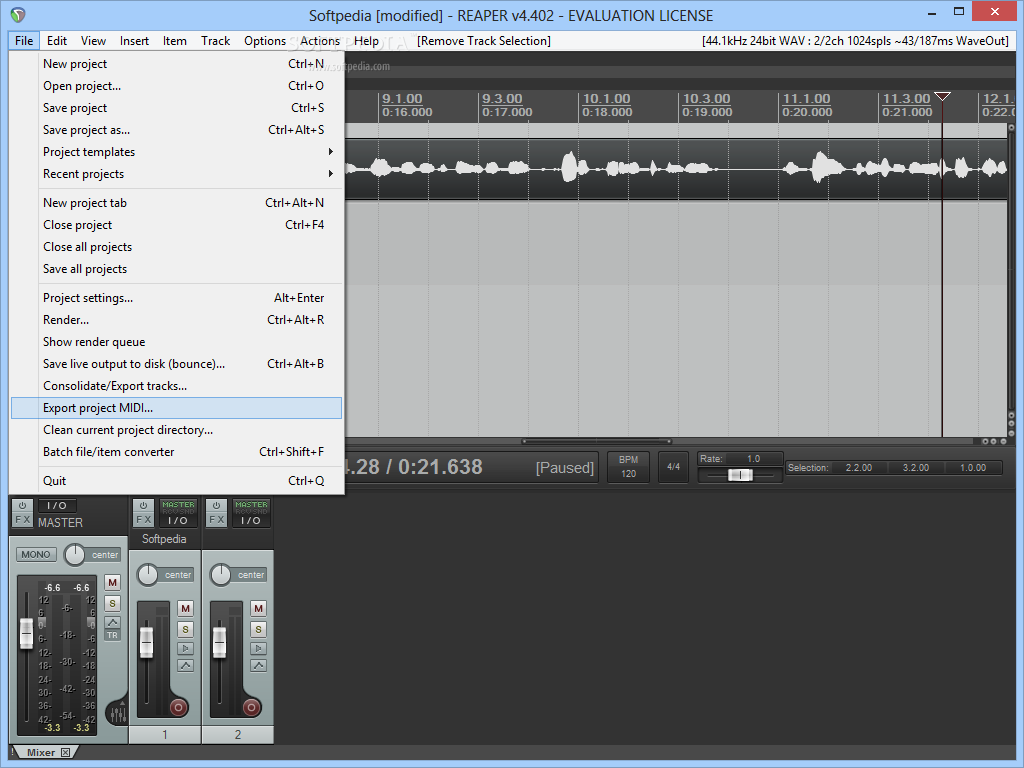Click the REAPER app icon in title bar
Screen dimensions: 1024x768
pyautogui.click(x=18, y=14)
